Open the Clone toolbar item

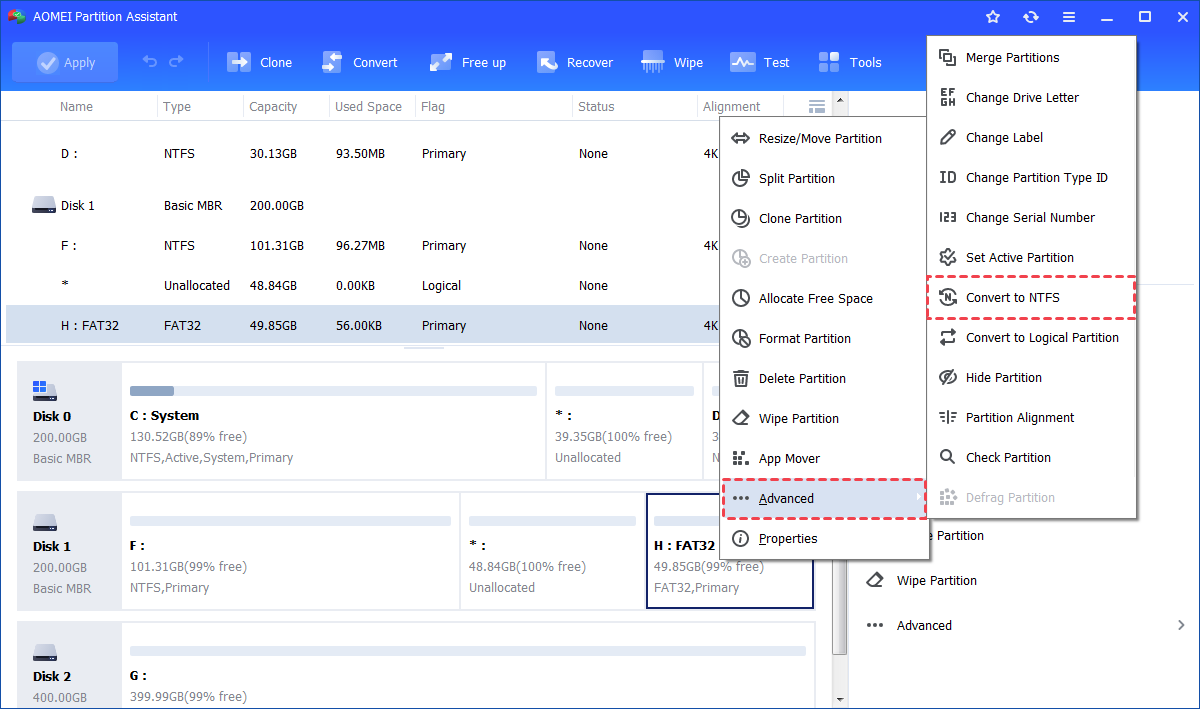260,62
